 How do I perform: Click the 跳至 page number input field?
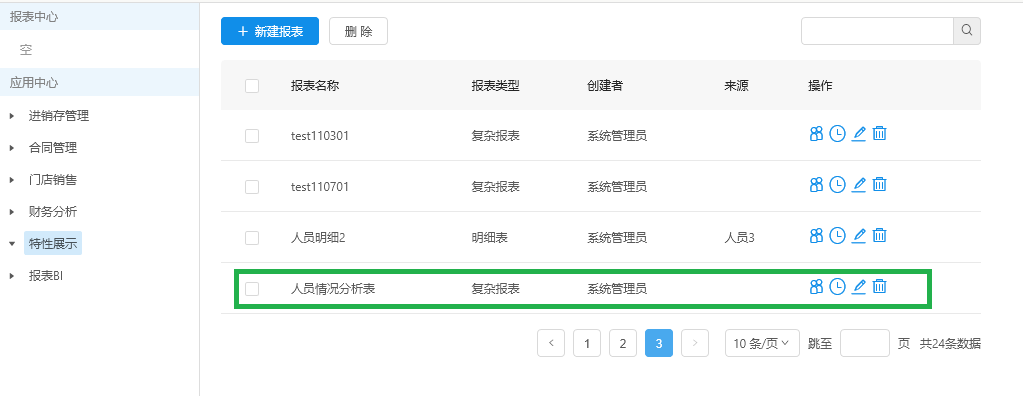[x=864, y=343]
